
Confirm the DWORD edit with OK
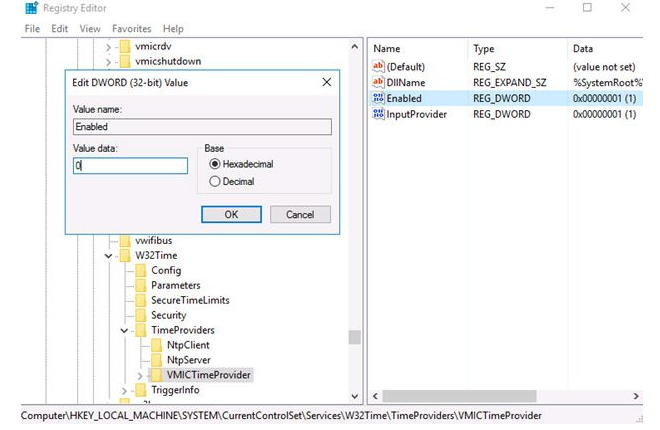231,215
